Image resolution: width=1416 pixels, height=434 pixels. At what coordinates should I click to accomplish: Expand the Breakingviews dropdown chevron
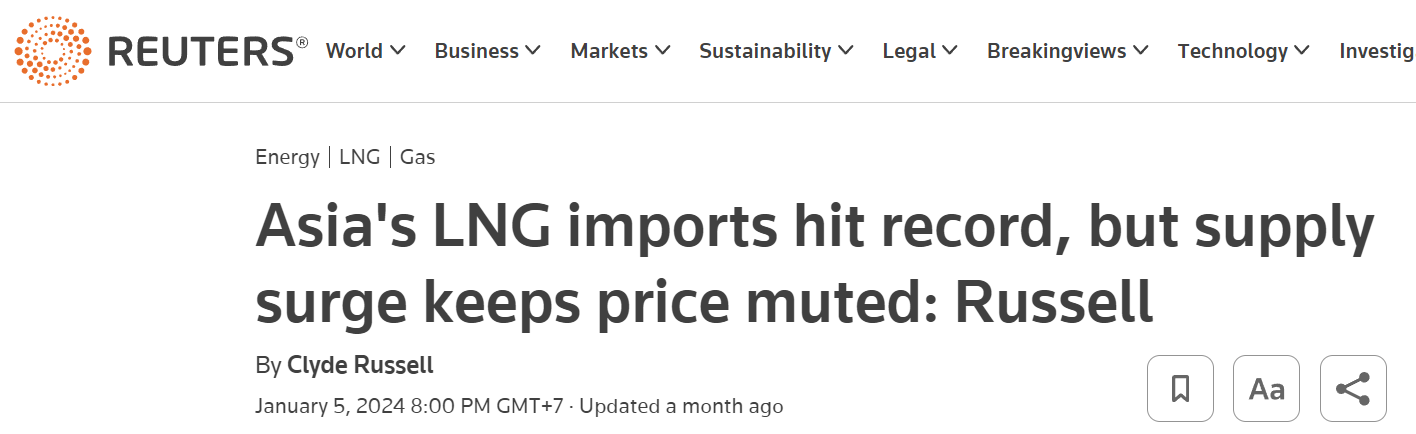pos(1141,51)
